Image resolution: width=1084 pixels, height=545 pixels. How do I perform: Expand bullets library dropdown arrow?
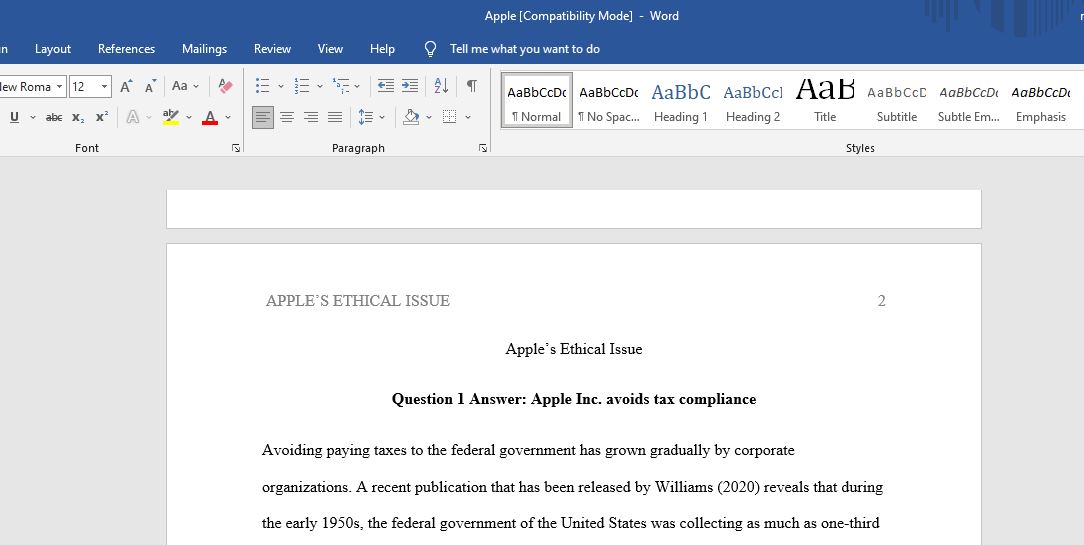pos(281,86)
